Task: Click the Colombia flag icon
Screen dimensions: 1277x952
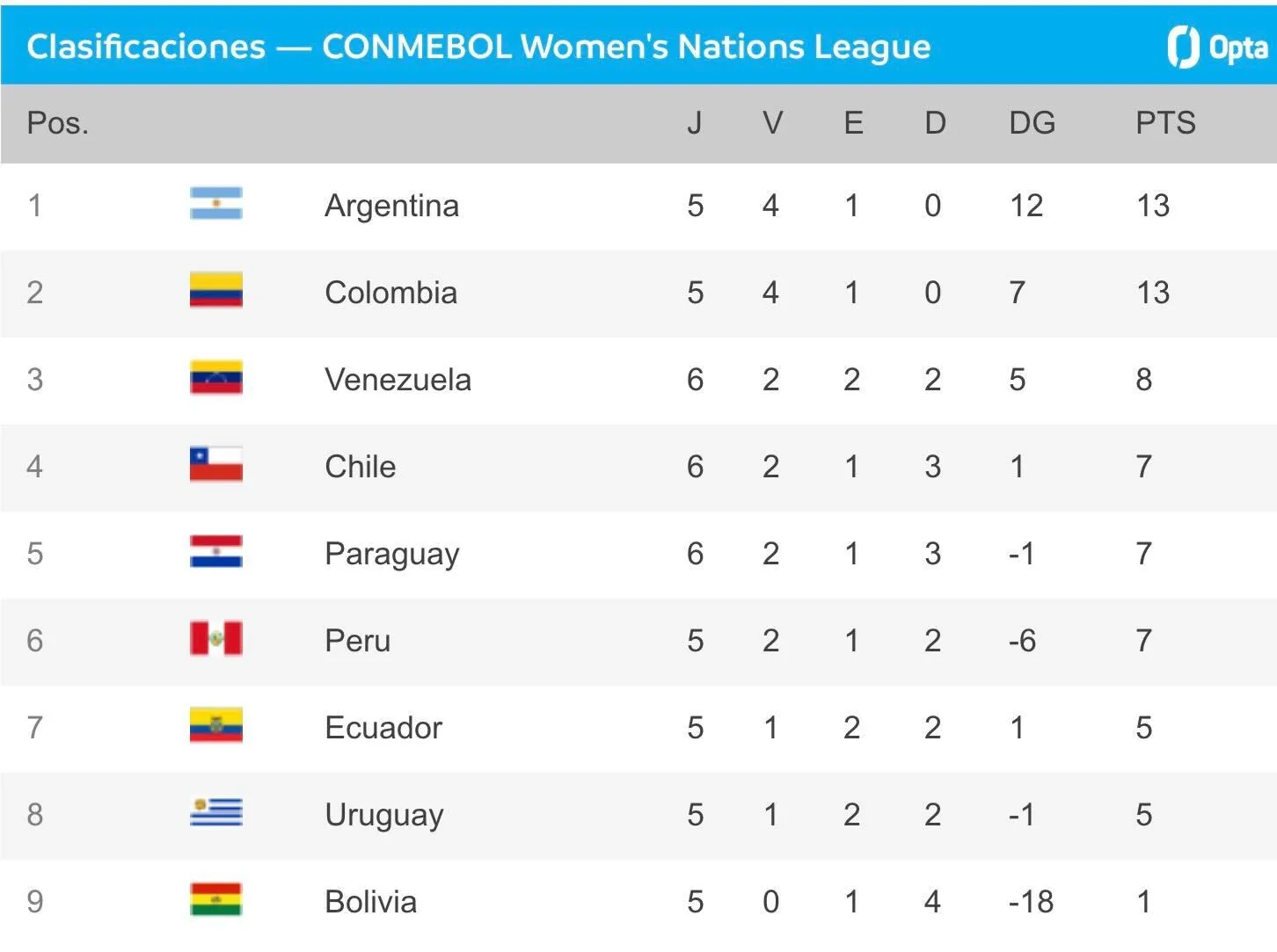Action: (215, 291)
